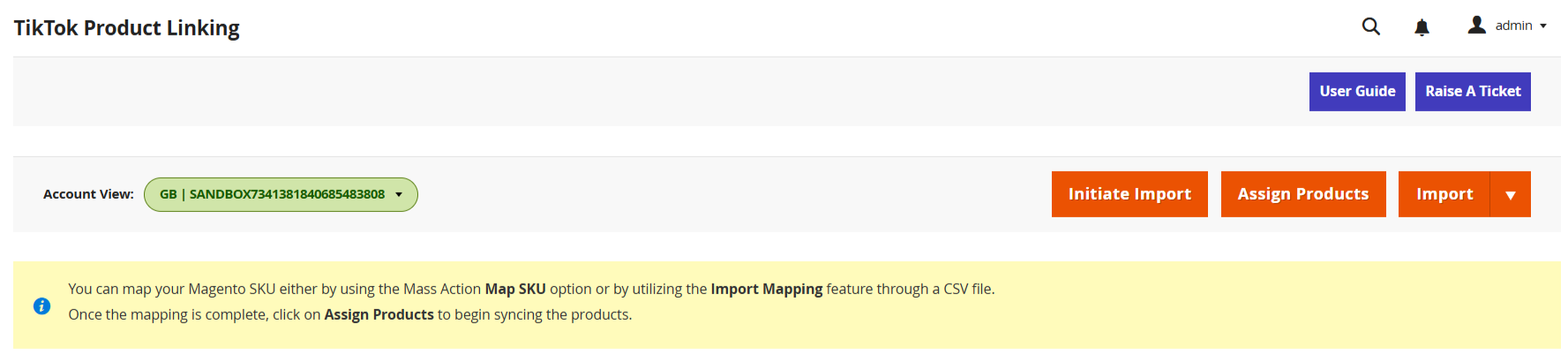Expand the admin account menu caret
The height and width of the screenshot is (355, 1568).
pos(1543,26)
